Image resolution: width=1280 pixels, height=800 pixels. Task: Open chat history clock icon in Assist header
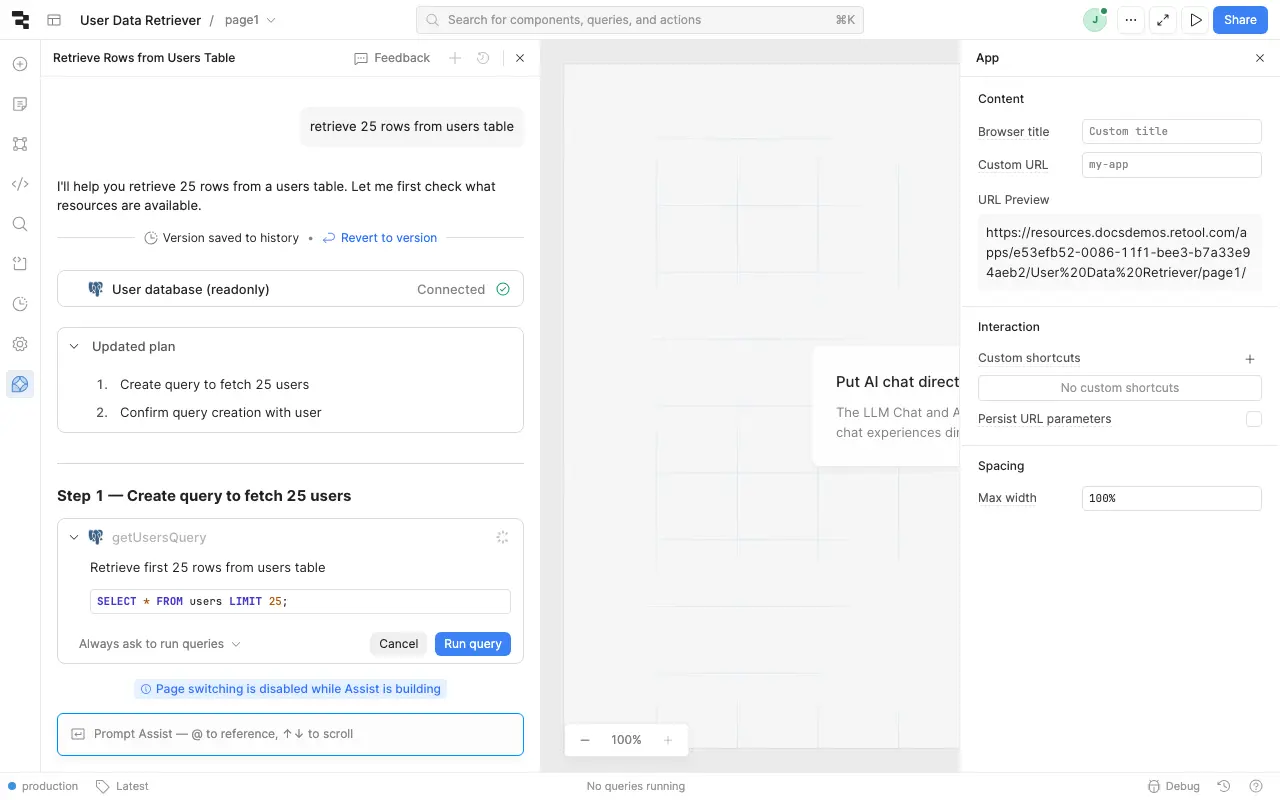483,58
